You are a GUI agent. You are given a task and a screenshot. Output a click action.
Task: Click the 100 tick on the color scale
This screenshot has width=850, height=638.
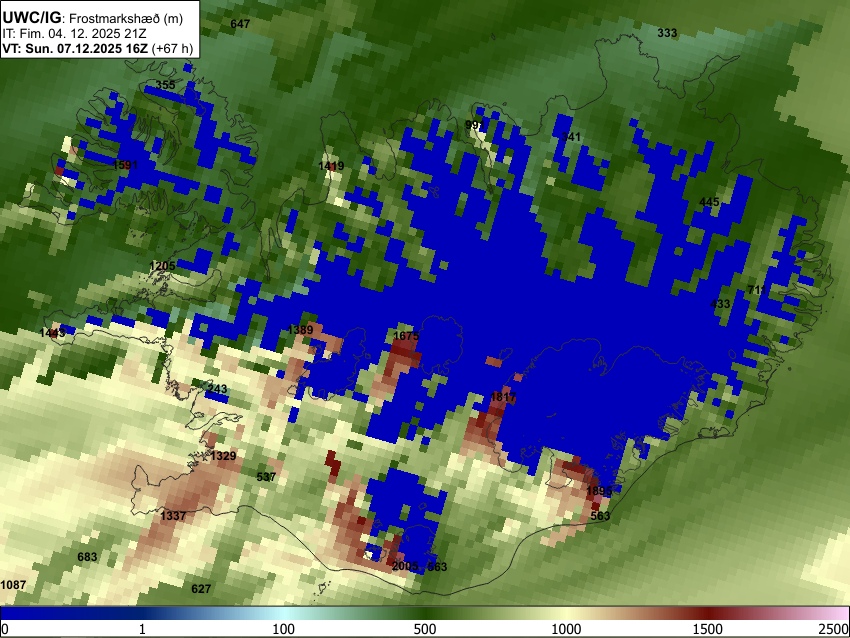(x=284, y=629)
